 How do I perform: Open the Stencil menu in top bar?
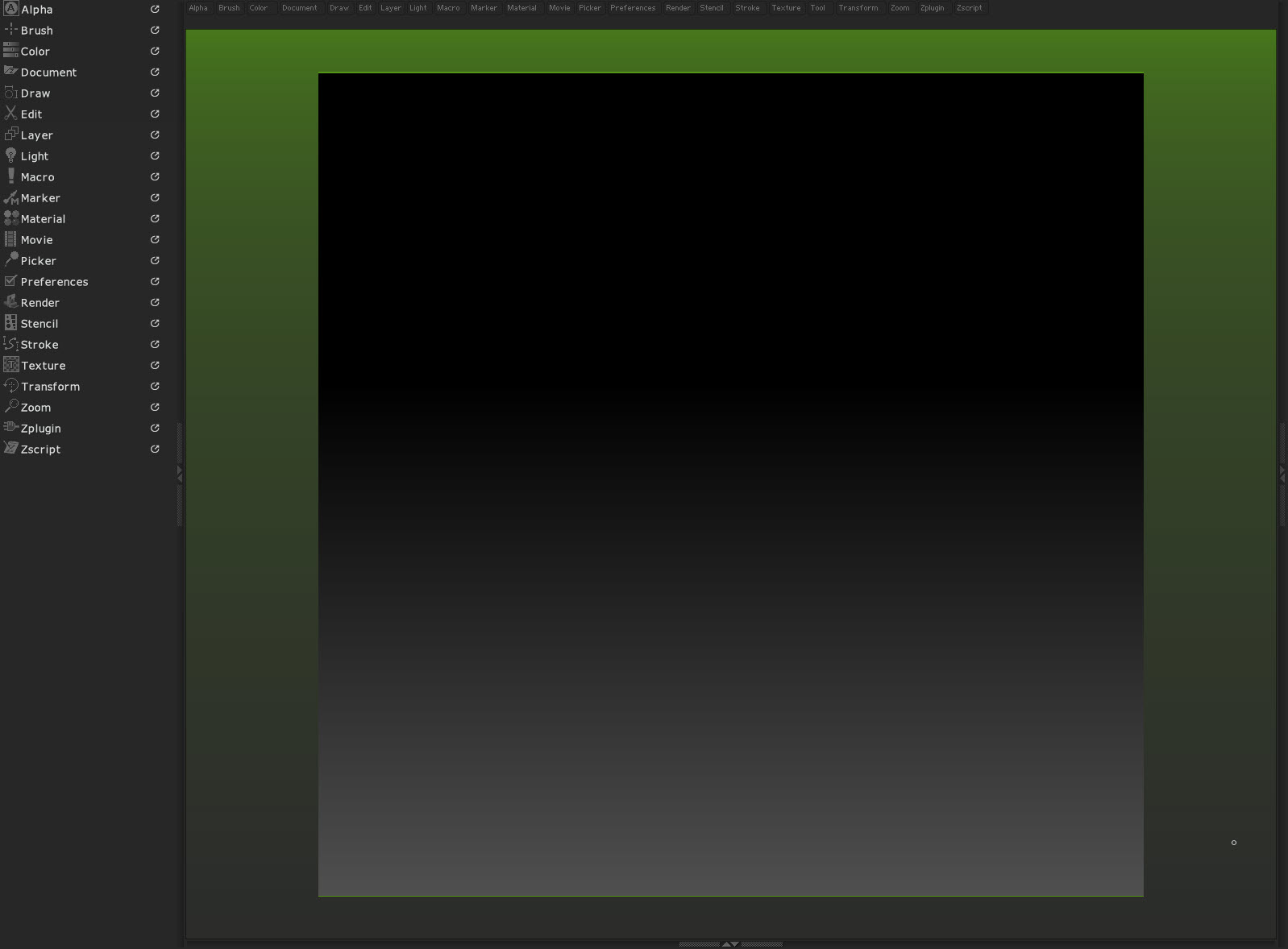click(x=712, y=8)
